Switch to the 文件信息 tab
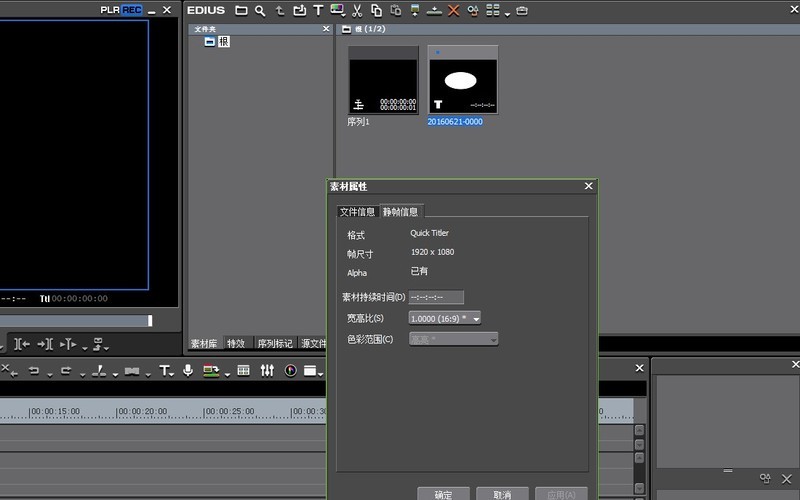The width and height of the screenshot is (800, 500). (x=357, y=211)
